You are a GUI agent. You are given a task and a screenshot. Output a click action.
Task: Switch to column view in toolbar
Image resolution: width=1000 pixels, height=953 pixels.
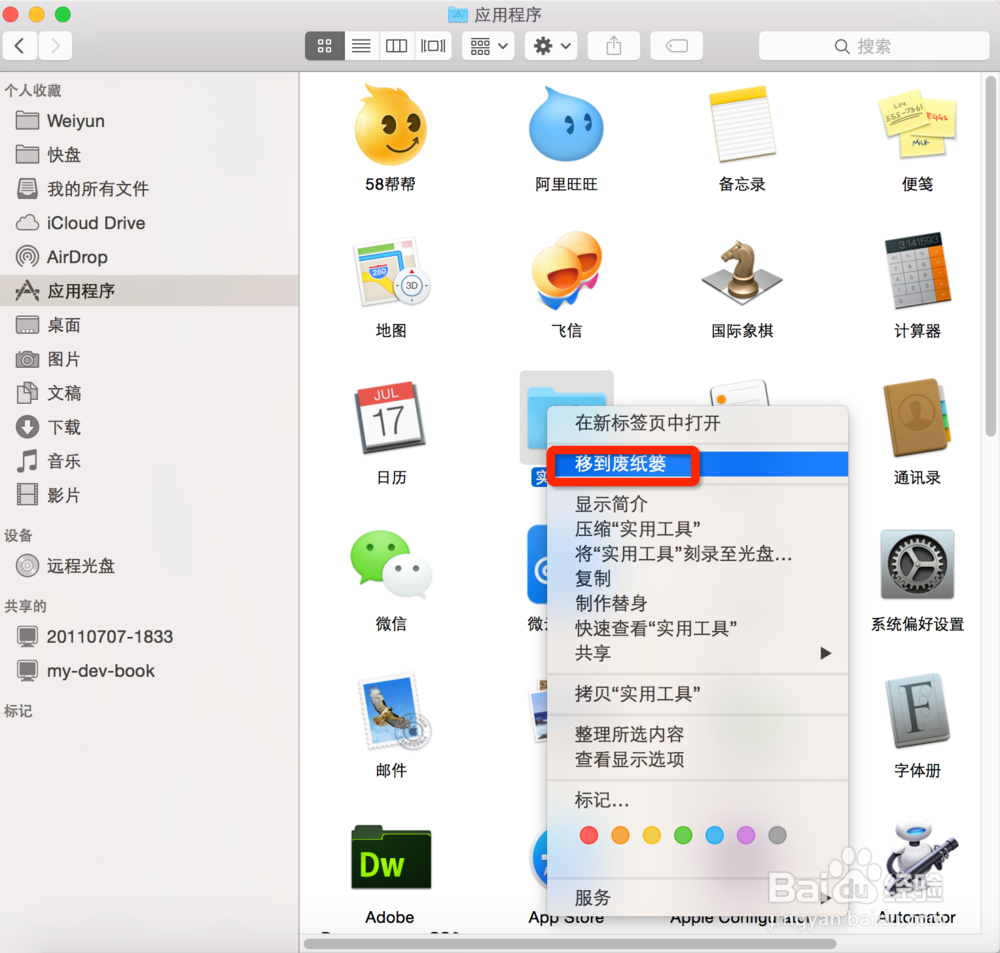396,46
